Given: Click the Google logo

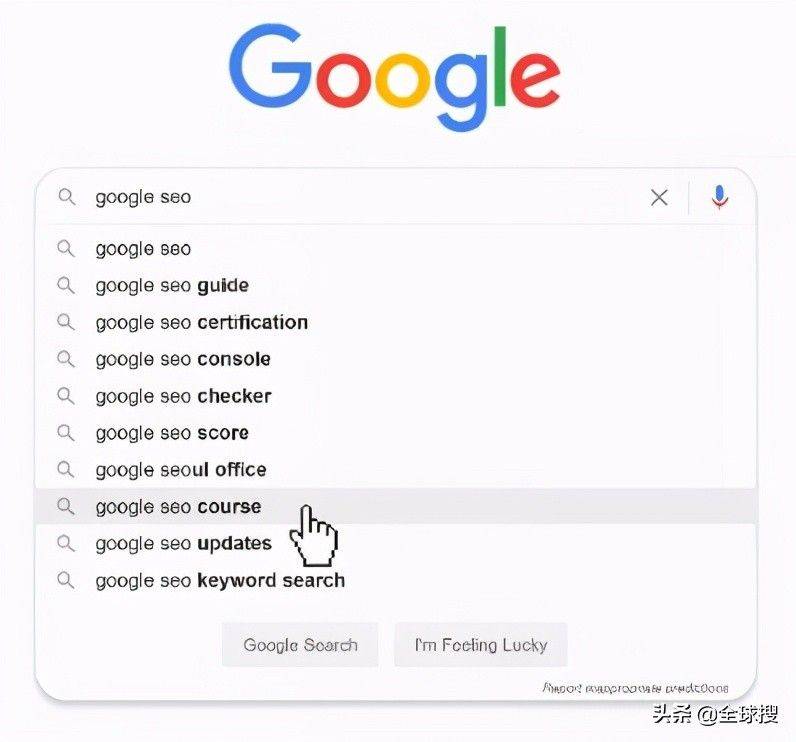Looking at the screenshot, I should [394, 79].
